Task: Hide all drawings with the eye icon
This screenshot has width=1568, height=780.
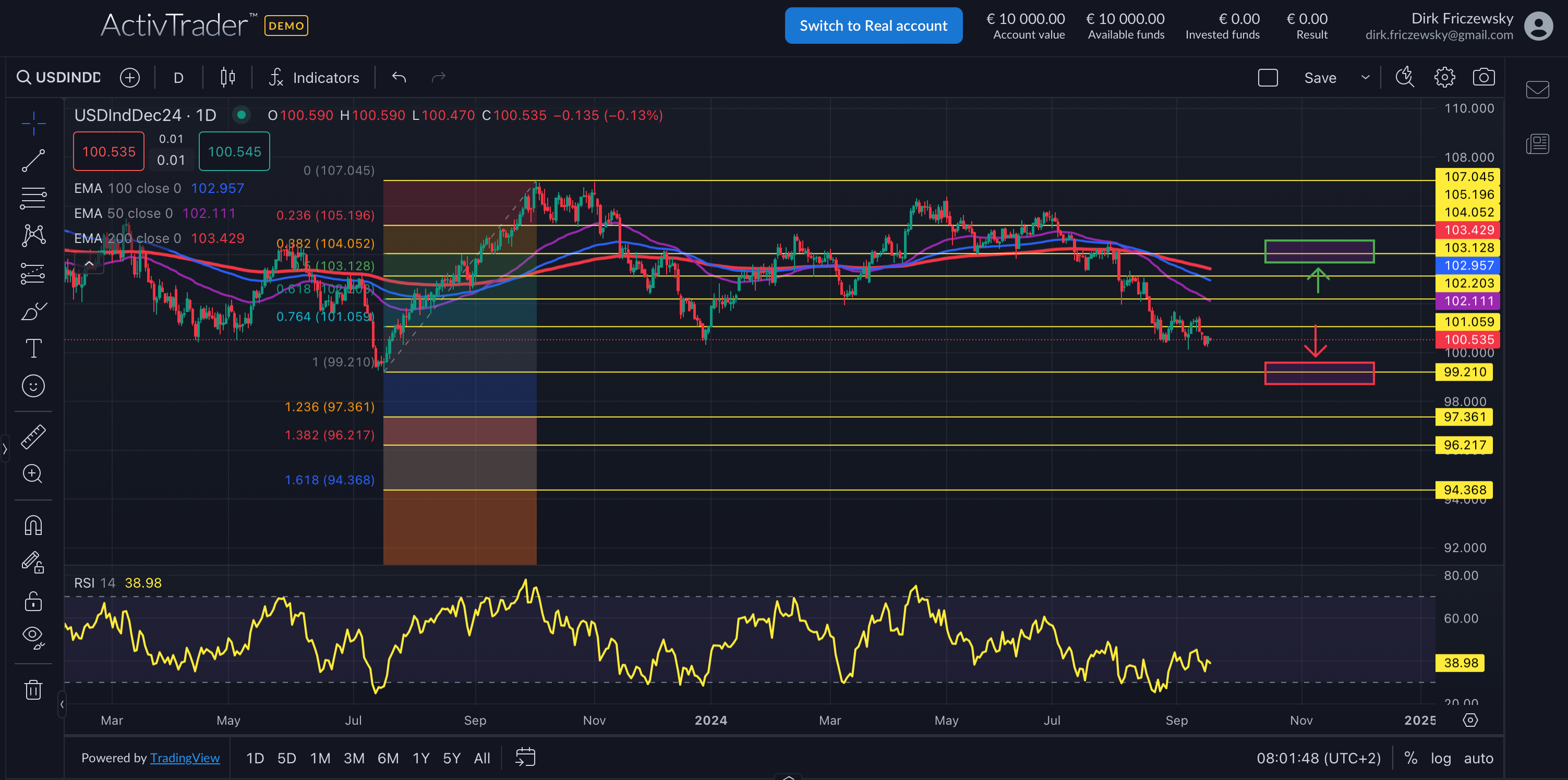Action: 33,637
